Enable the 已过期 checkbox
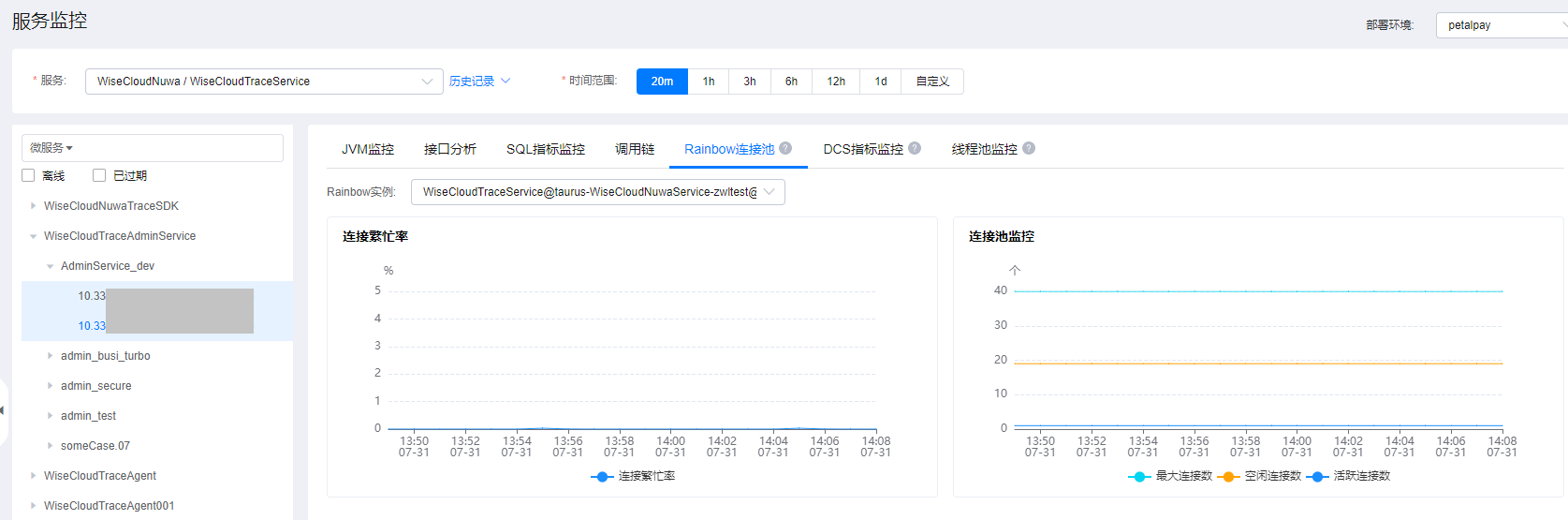The height and width of the screenshot is (520, 1568). point(99,175)
